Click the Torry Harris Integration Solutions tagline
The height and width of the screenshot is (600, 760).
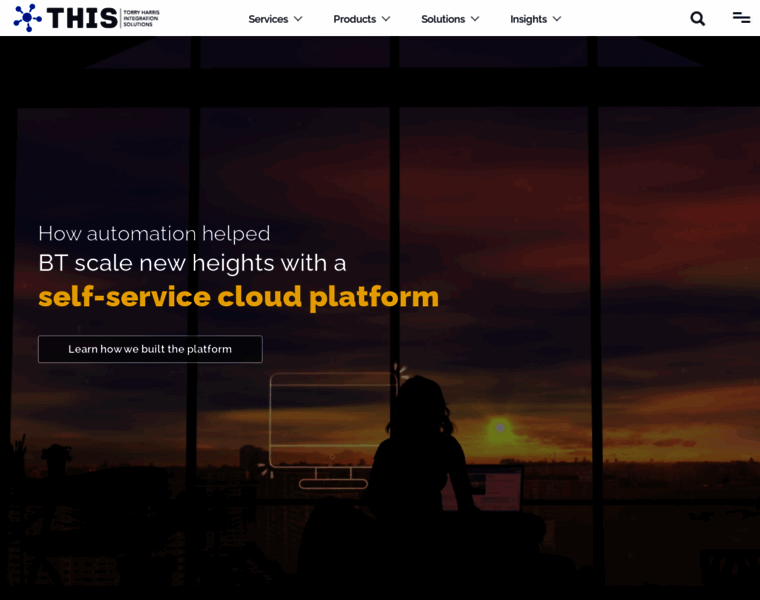pos(141,18)
